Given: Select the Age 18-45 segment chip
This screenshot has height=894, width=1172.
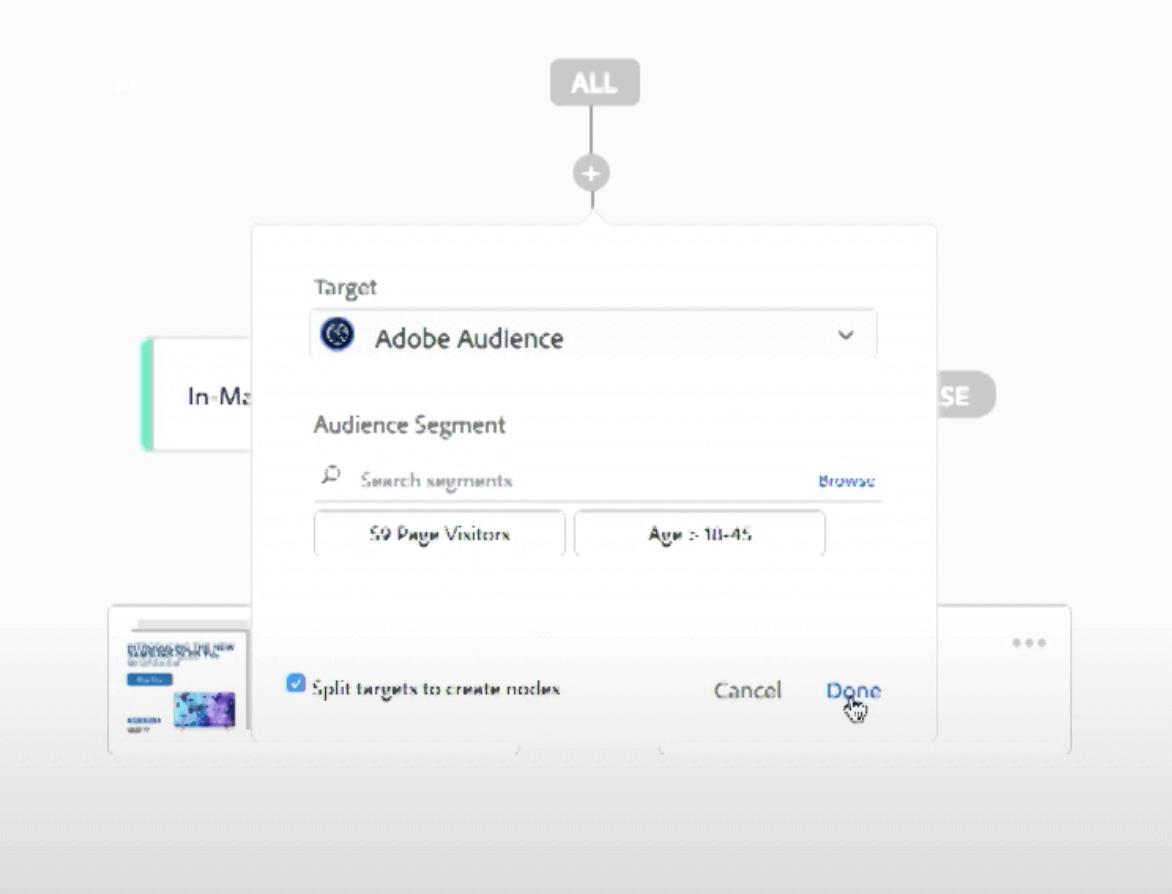Looking at the screenshot, I should (x=700, y=534).
